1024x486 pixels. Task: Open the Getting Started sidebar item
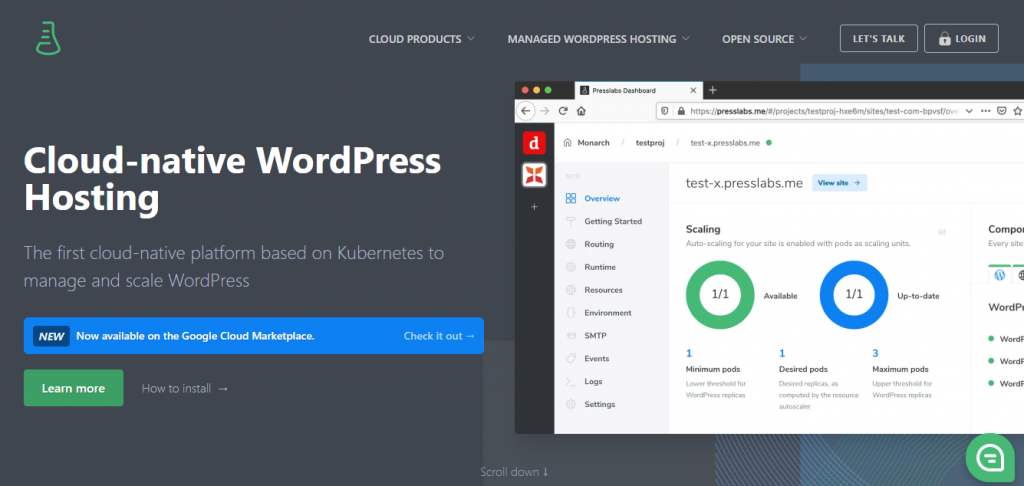click(x=613, y=221)
